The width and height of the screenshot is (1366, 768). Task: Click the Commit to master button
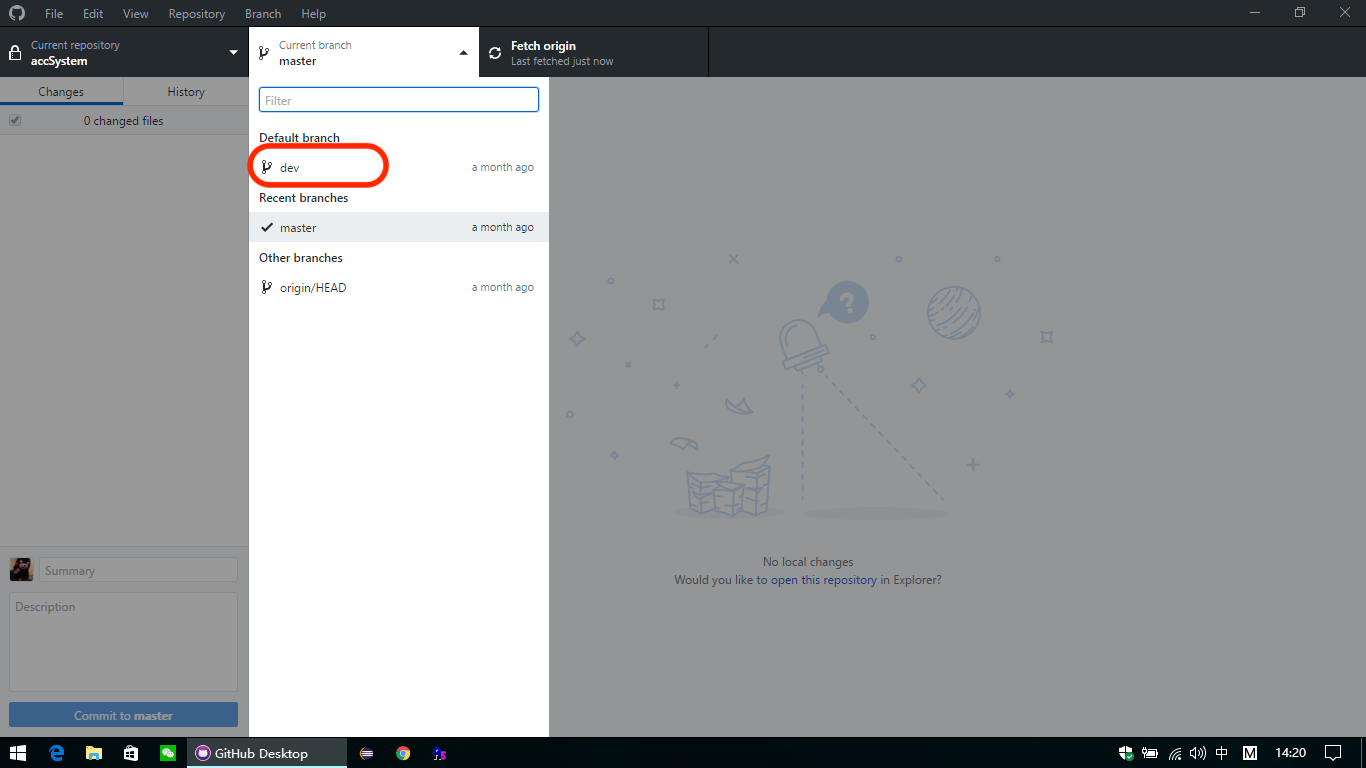click(x=124, y=715)
